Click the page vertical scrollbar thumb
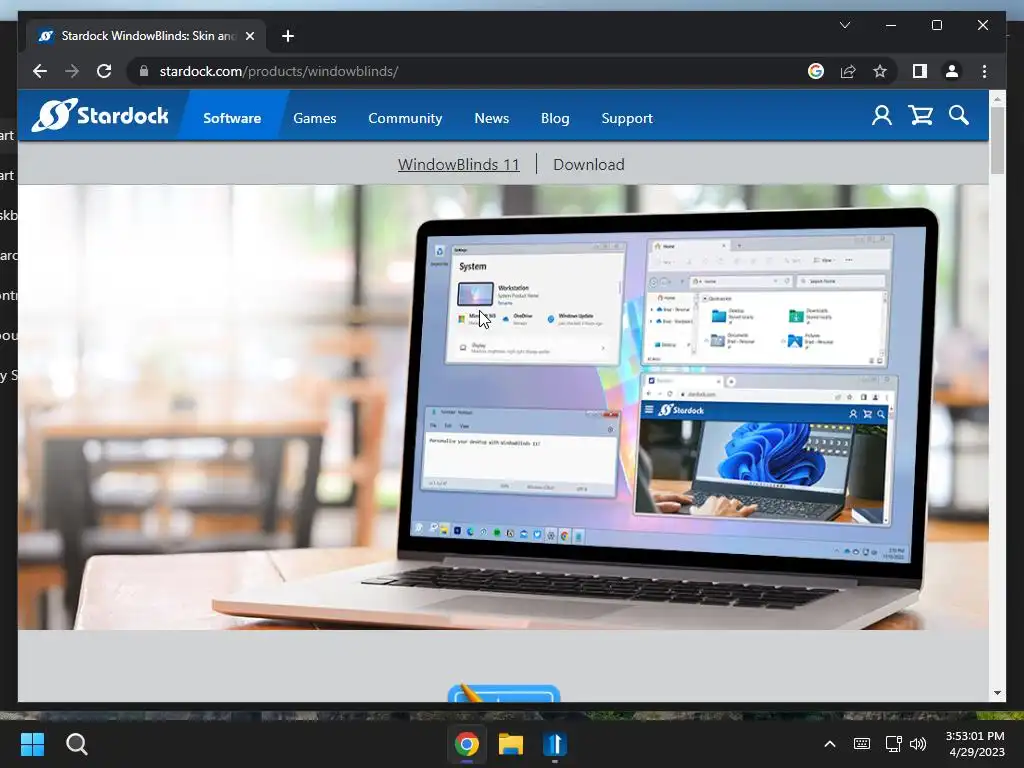1024x768 pixels. coord(997,140)
